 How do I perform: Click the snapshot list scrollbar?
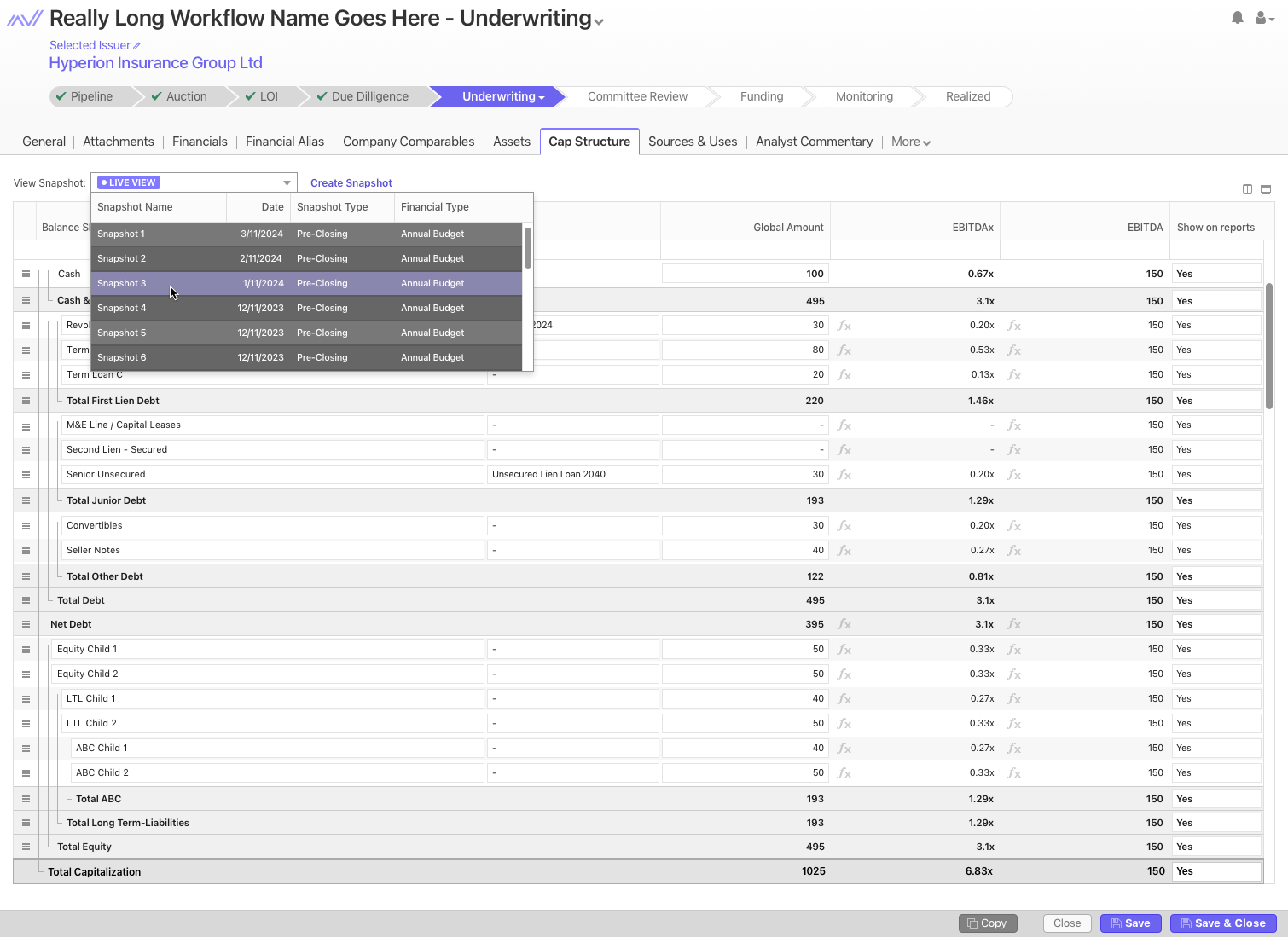(528, 248)
